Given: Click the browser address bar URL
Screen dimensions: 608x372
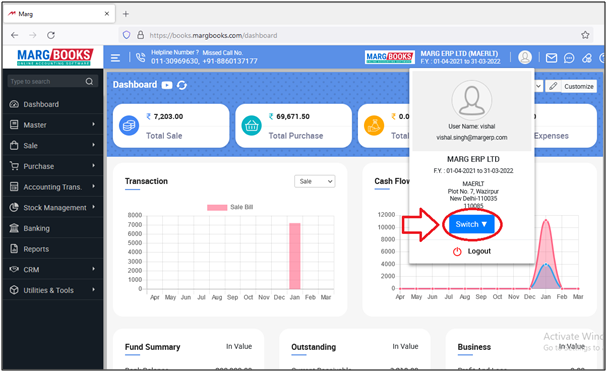Looking at the screenshot, I should click(x=213, y=35).
